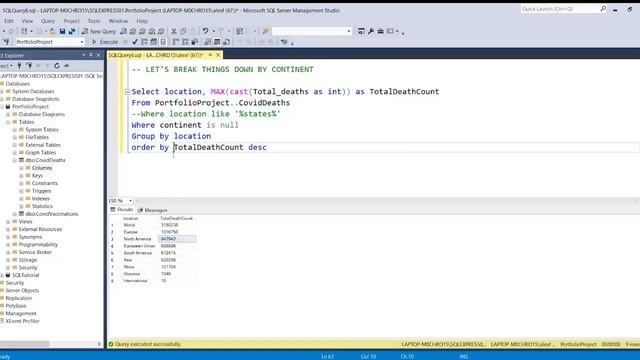Pin the Object Explorer panel with pushpin
This screenshot has height=360, width=640.
click(91, 55)
